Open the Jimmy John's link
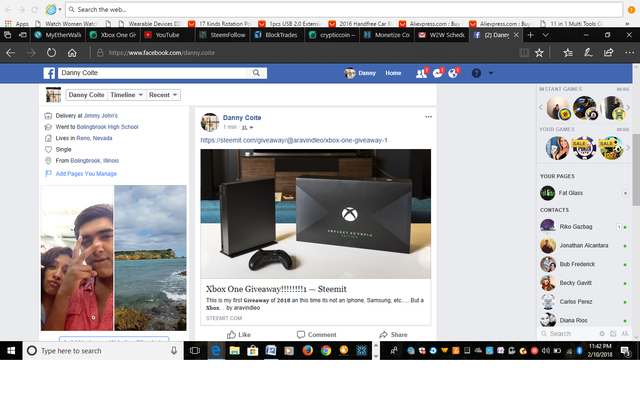This screenshot has height=419, width=640. coord(100,115)
